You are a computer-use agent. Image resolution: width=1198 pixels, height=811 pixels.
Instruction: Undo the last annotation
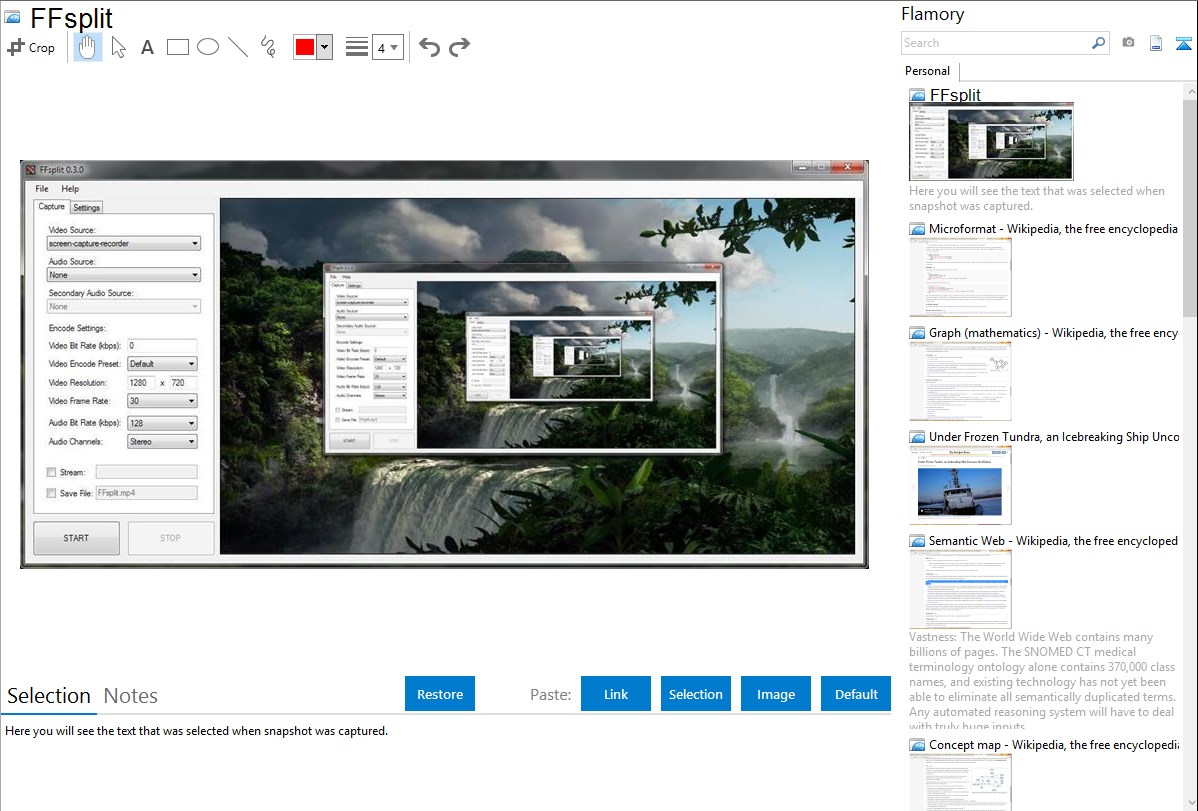tap(429, 47)
